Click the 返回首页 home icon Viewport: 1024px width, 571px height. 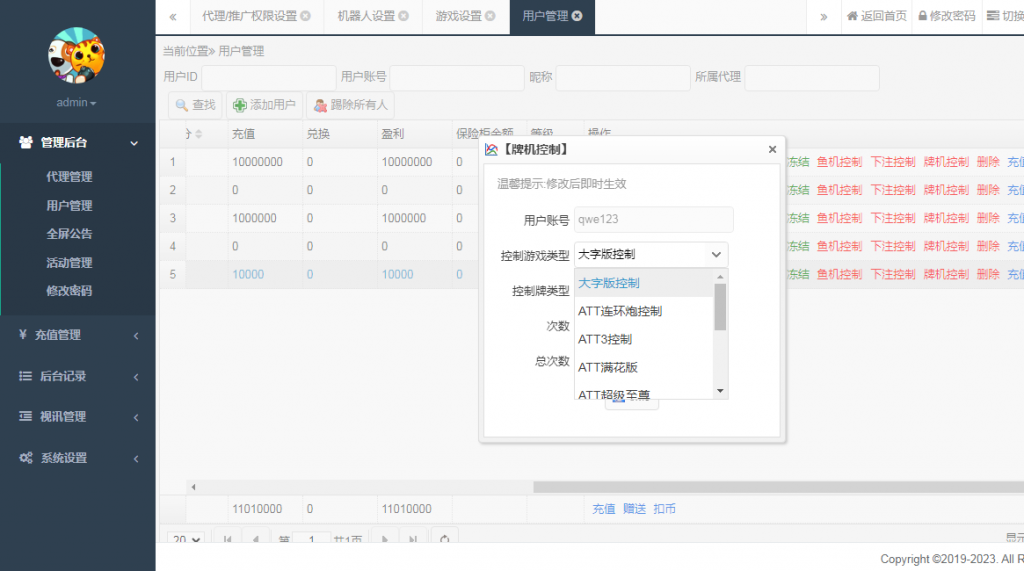tap(852, 16)
